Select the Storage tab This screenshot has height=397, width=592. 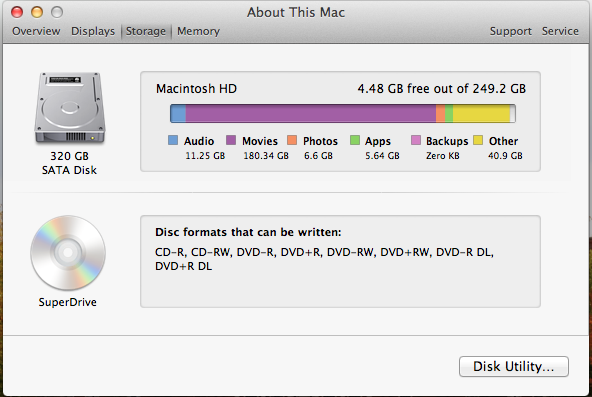[146, 31]
